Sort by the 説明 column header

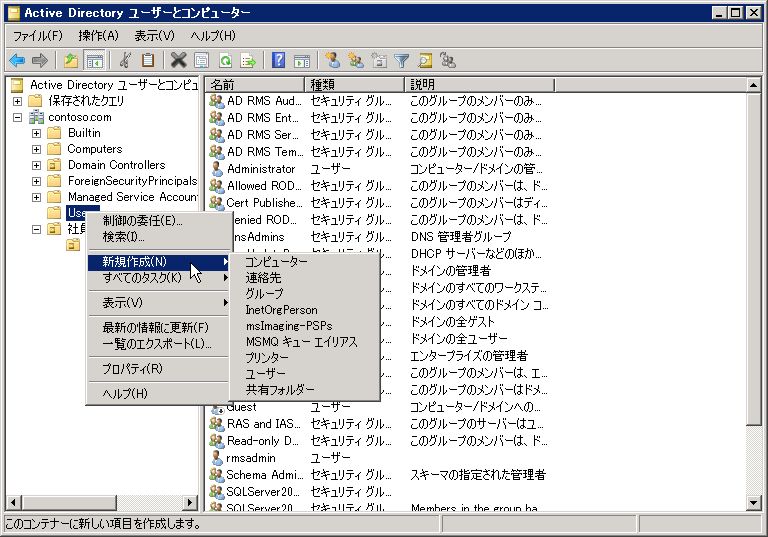click(x=480, y=85)
